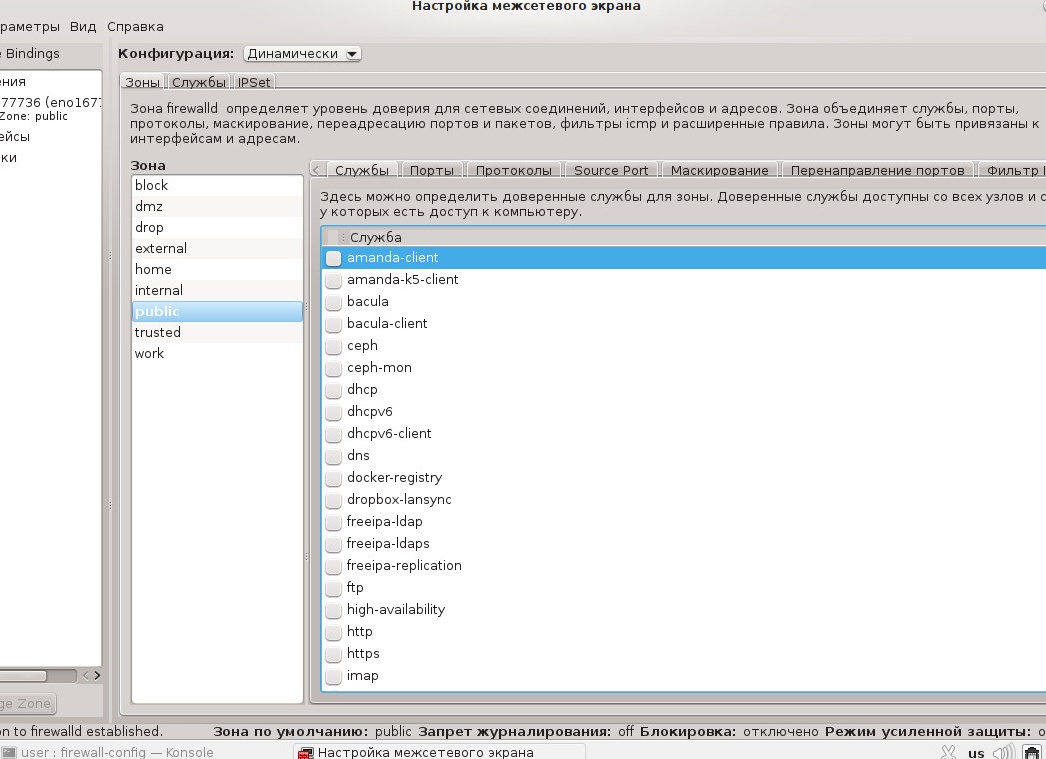
Task: Switch to the Source Port tab
Action: 611,170
